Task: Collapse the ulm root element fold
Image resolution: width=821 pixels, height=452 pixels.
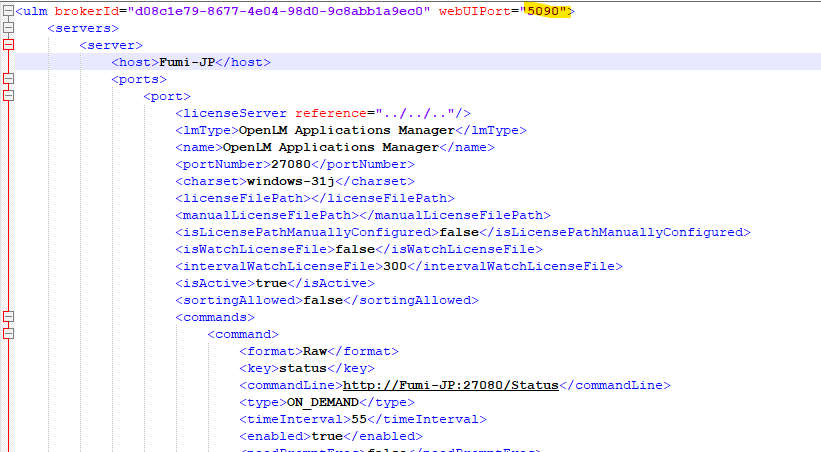Action: point(9,11)
